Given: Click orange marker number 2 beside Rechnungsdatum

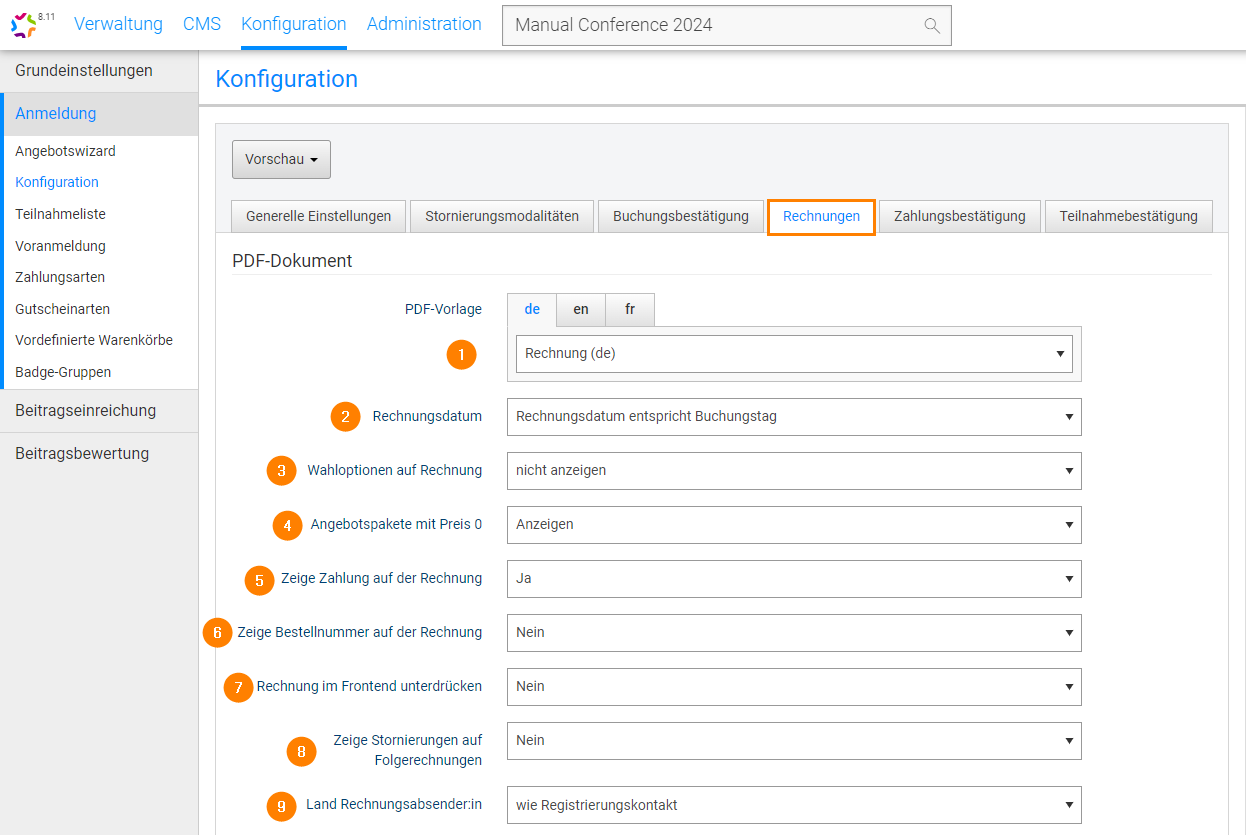Looking at the screenshot, I should [345, 417].
